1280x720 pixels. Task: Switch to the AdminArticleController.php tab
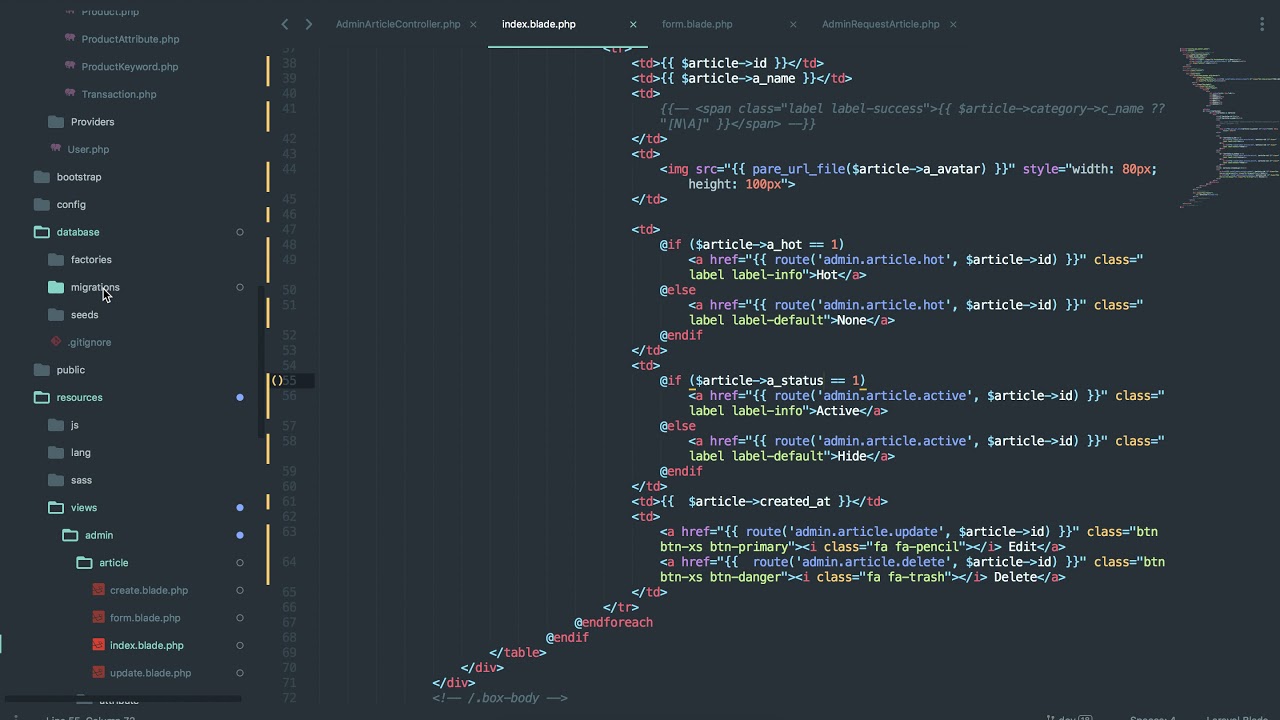coord(398,24)
